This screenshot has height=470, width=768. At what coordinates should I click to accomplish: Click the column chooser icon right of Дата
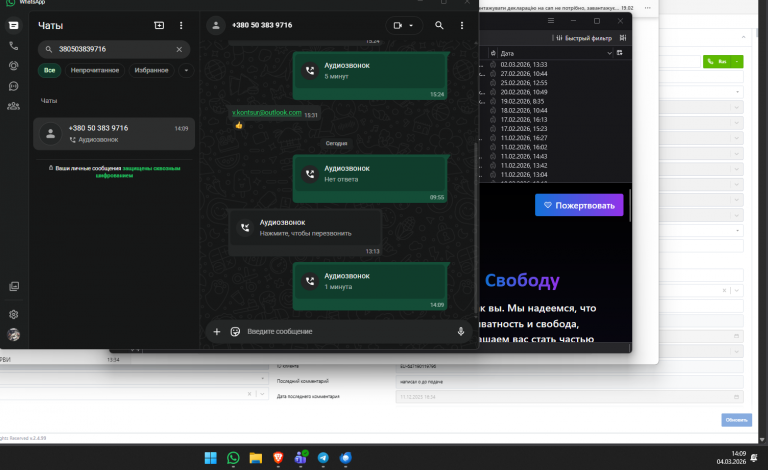click(x=620, y=53)
